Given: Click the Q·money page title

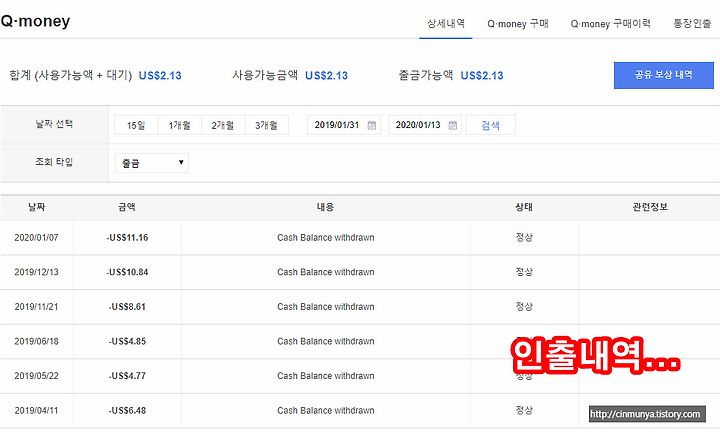Looking at the screenshot, I should 35,21.
